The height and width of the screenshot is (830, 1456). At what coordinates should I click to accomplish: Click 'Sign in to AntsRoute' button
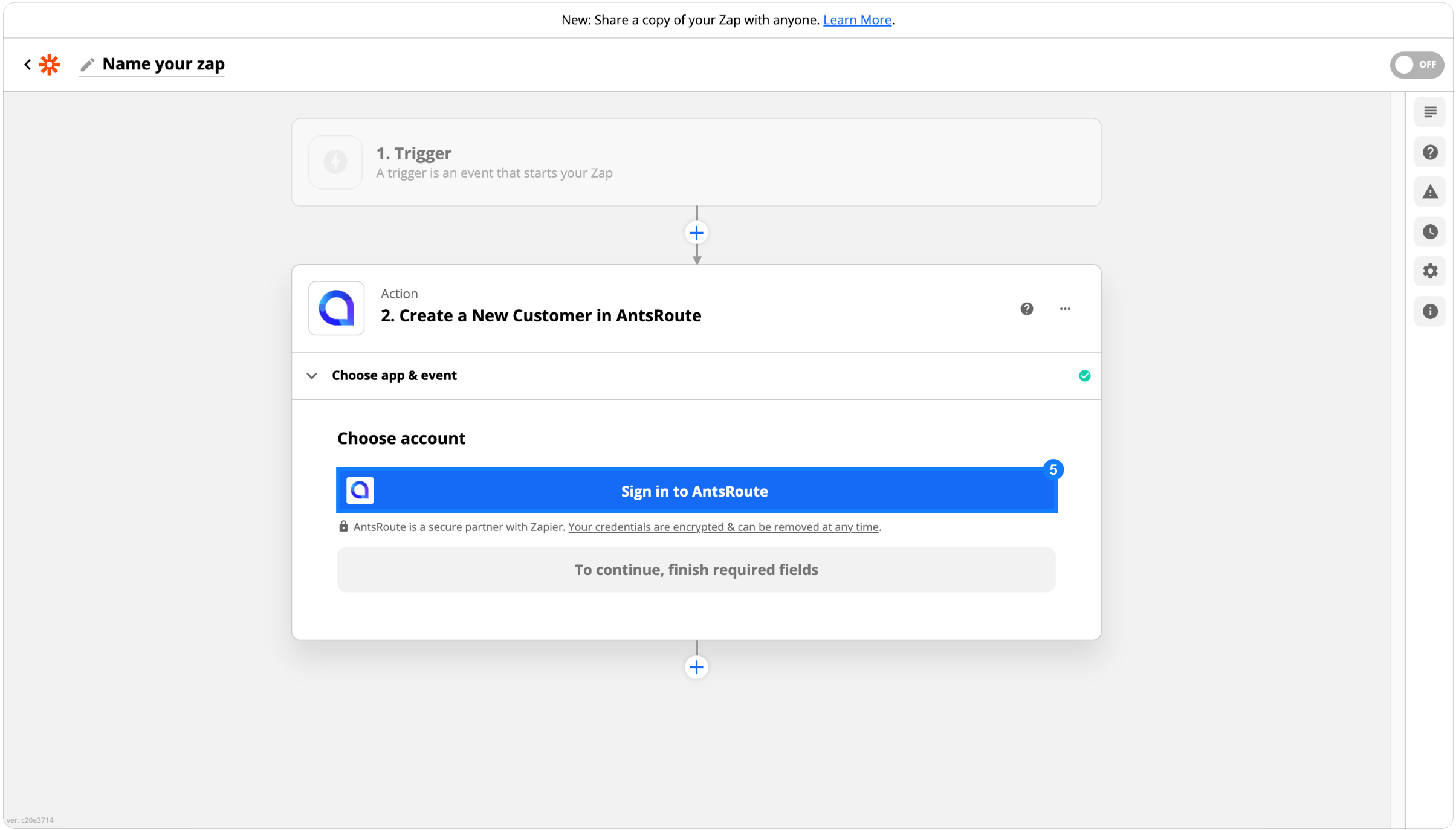[696, 491]
